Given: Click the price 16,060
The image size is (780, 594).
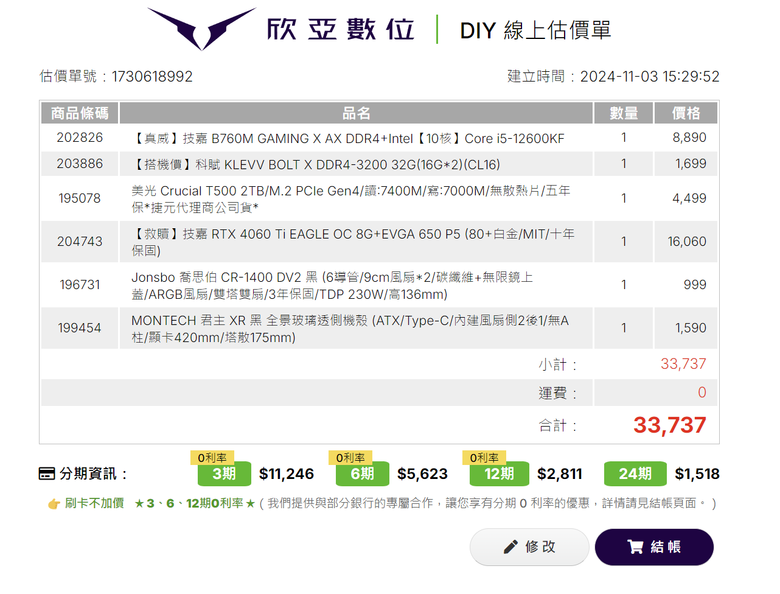Looking at the screenshot, I should (x=687, y=241).
